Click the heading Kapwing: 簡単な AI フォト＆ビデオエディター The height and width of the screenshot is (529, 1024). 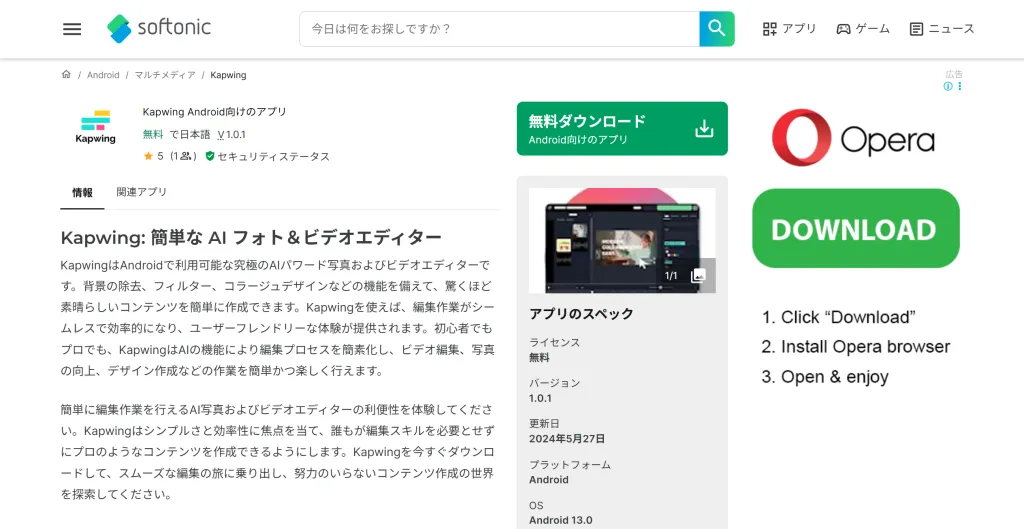(251, 237)
